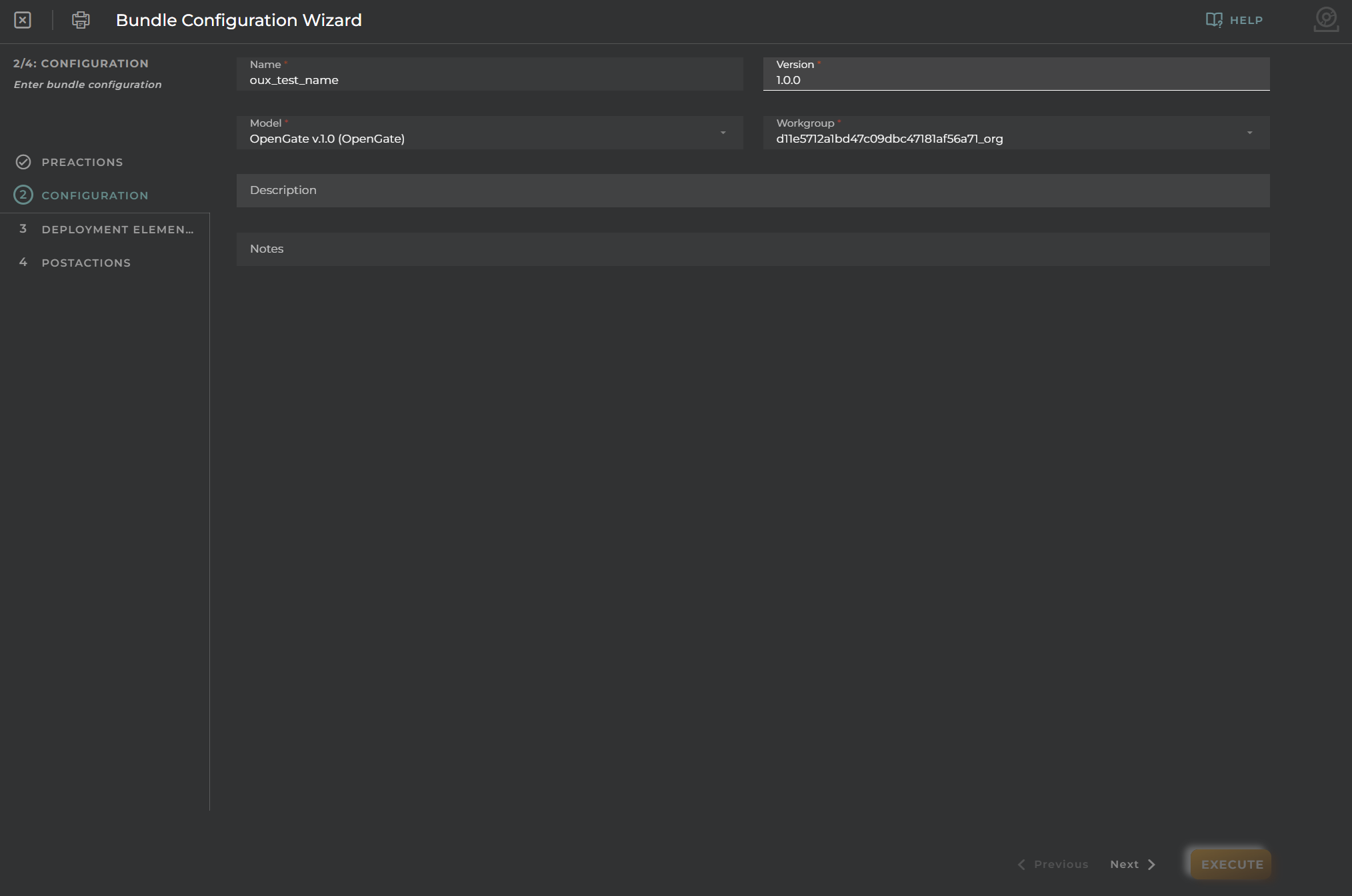The height and width of the screenshot is (896, 1352).
Task: Go to the Preactions step
Action: [x=82, y=162]
